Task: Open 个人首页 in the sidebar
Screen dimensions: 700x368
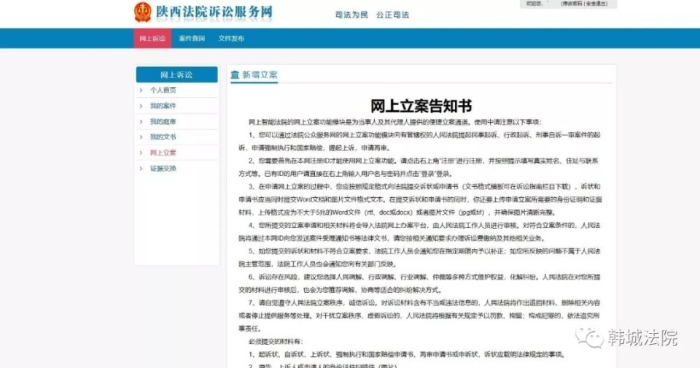Action: pyautogui.click(x=163, y=90)
